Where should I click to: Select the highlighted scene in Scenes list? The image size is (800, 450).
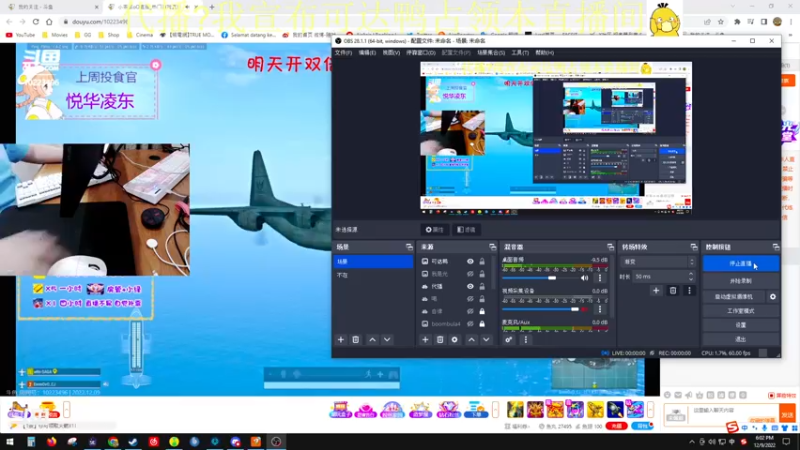click(373, 261)
